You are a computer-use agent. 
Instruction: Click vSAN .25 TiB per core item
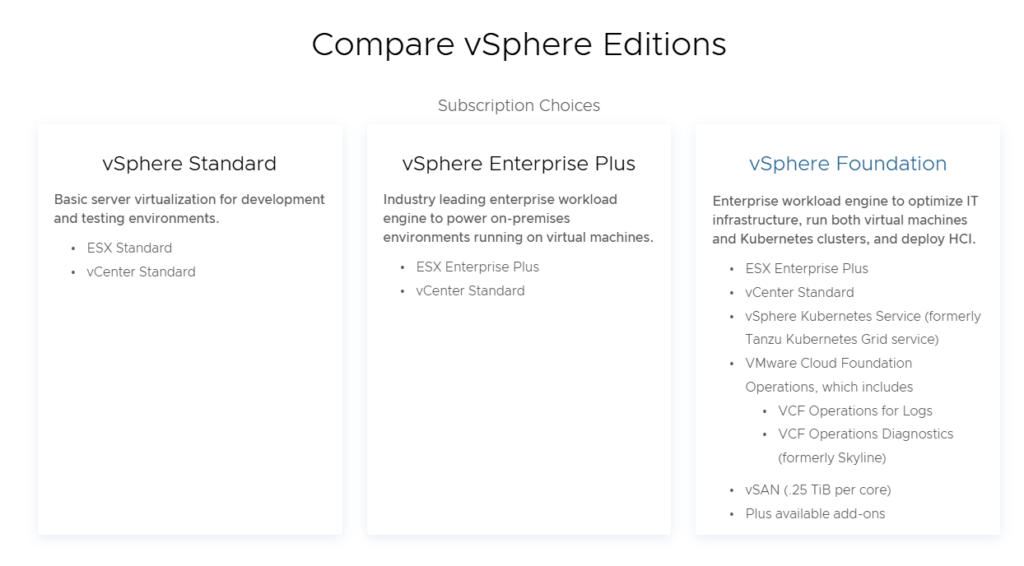click(818, 490)
